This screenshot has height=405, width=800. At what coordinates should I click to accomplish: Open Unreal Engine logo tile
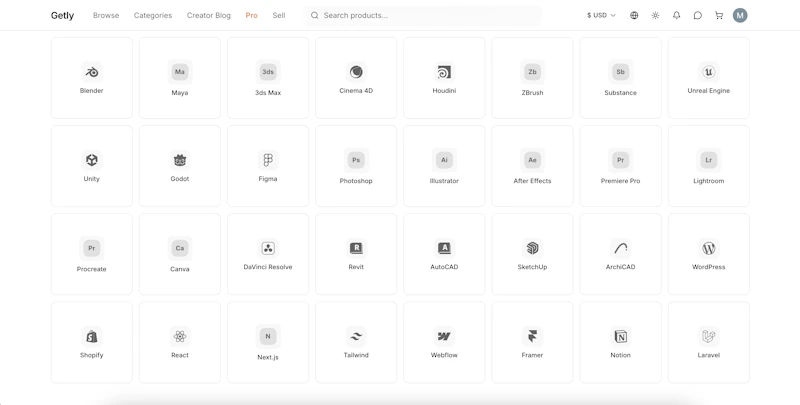[709, 78]
